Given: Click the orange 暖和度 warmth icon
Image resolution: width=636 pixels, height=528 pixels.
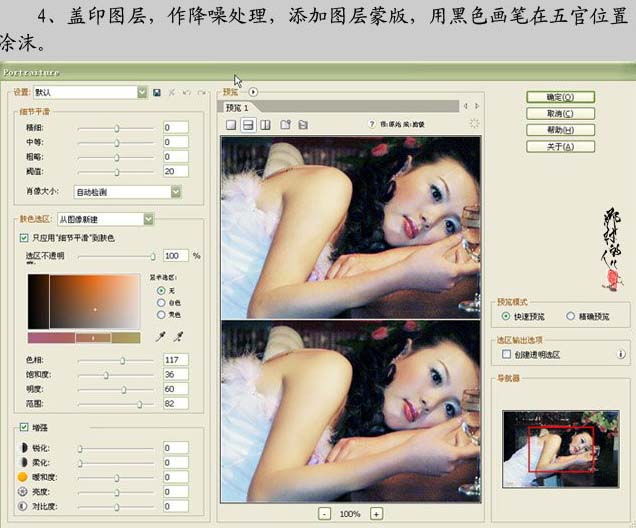Looking at the screenshot, I should (x=23, y=477).
